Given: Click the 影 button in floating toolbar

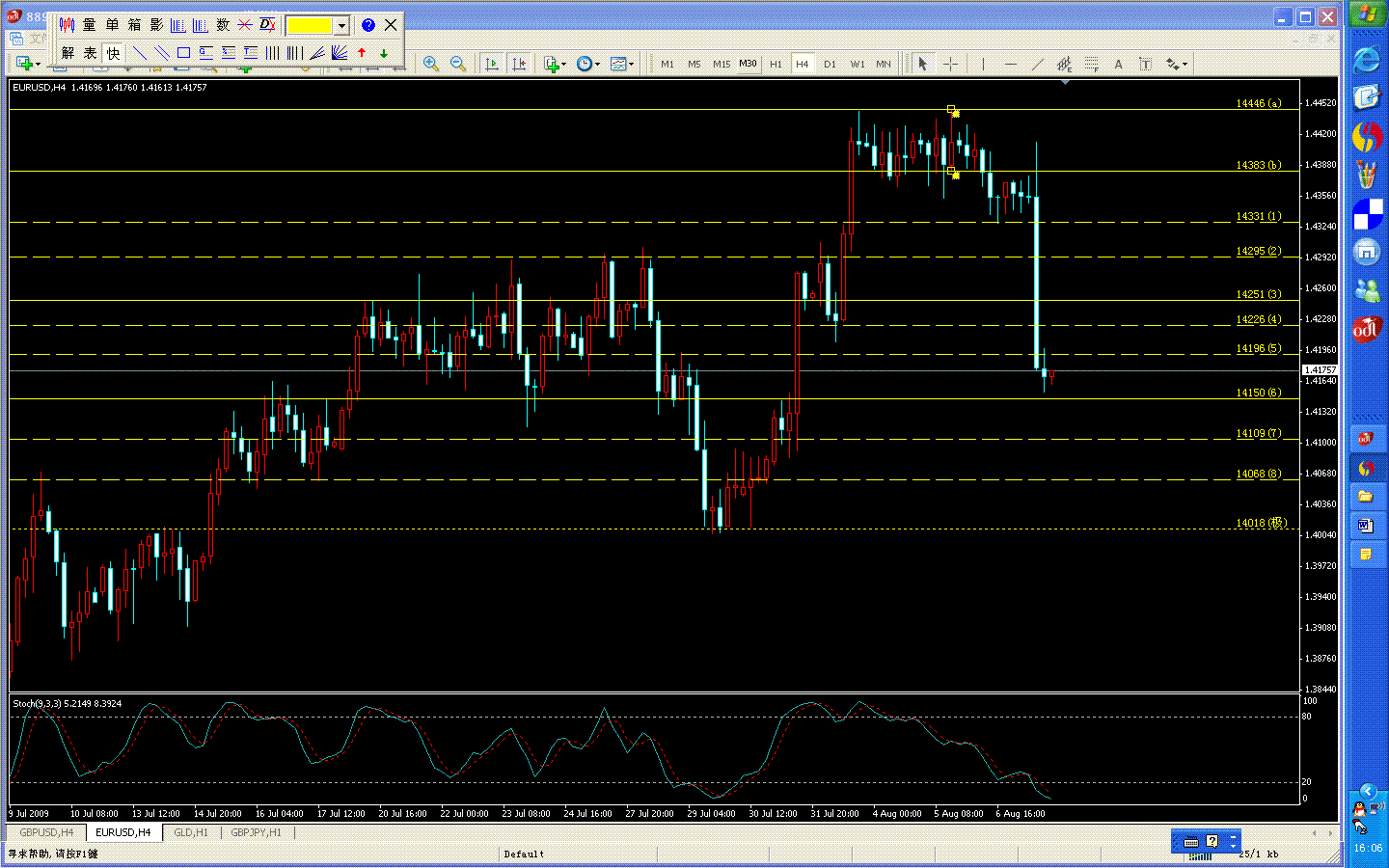Looking at the screenshot, I should (x=156, y=25).
